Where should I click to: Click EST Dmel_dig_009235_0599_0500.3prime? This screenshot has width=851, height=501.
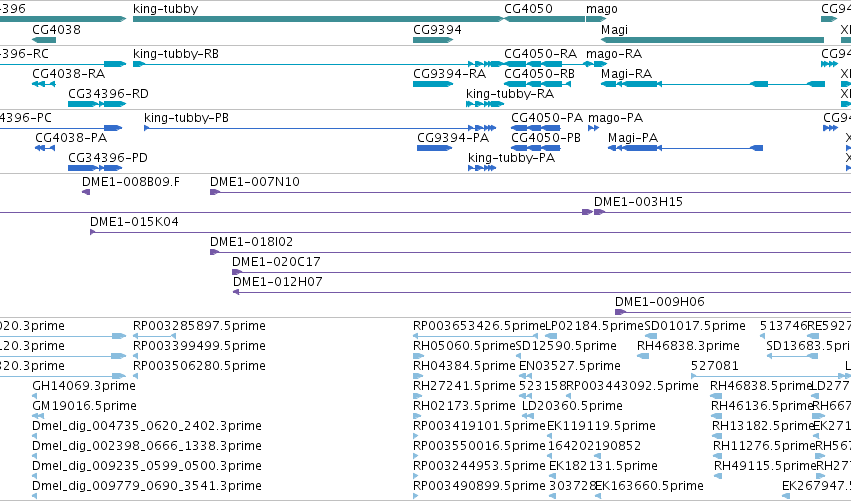click(x=35, y=477)
